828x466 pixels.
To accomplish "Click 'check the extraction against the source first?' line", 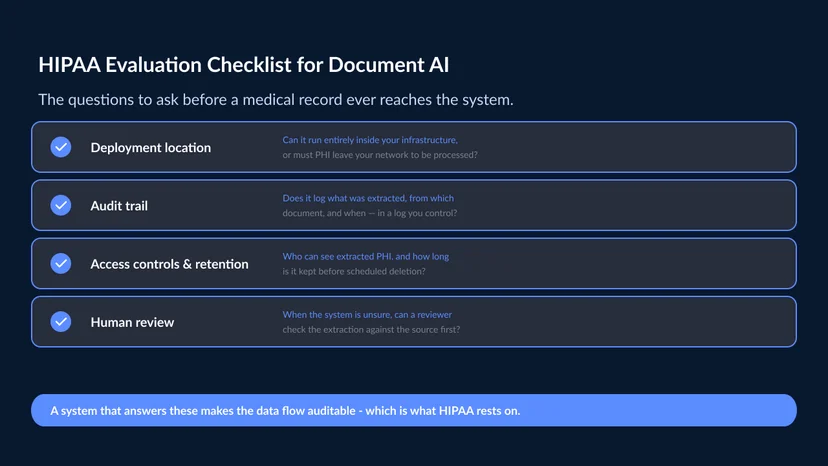I will pyautogui.click(x=371, y=329).
